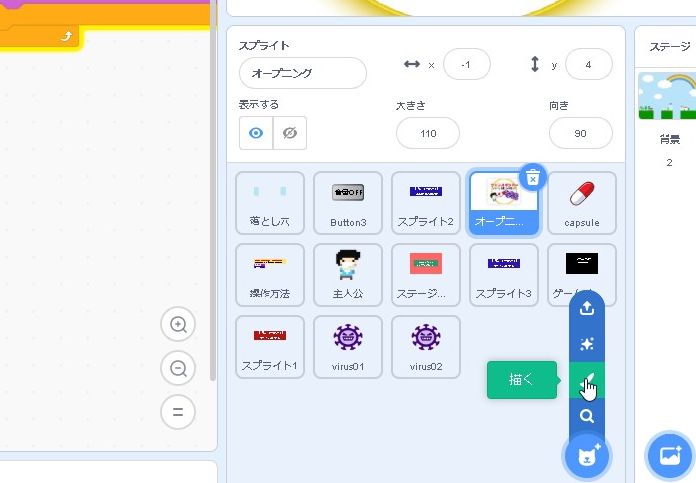Choose the paint brush sprite option
Image resolution: width=696 pixels, height=483 pixels.
tap(587, 380)
